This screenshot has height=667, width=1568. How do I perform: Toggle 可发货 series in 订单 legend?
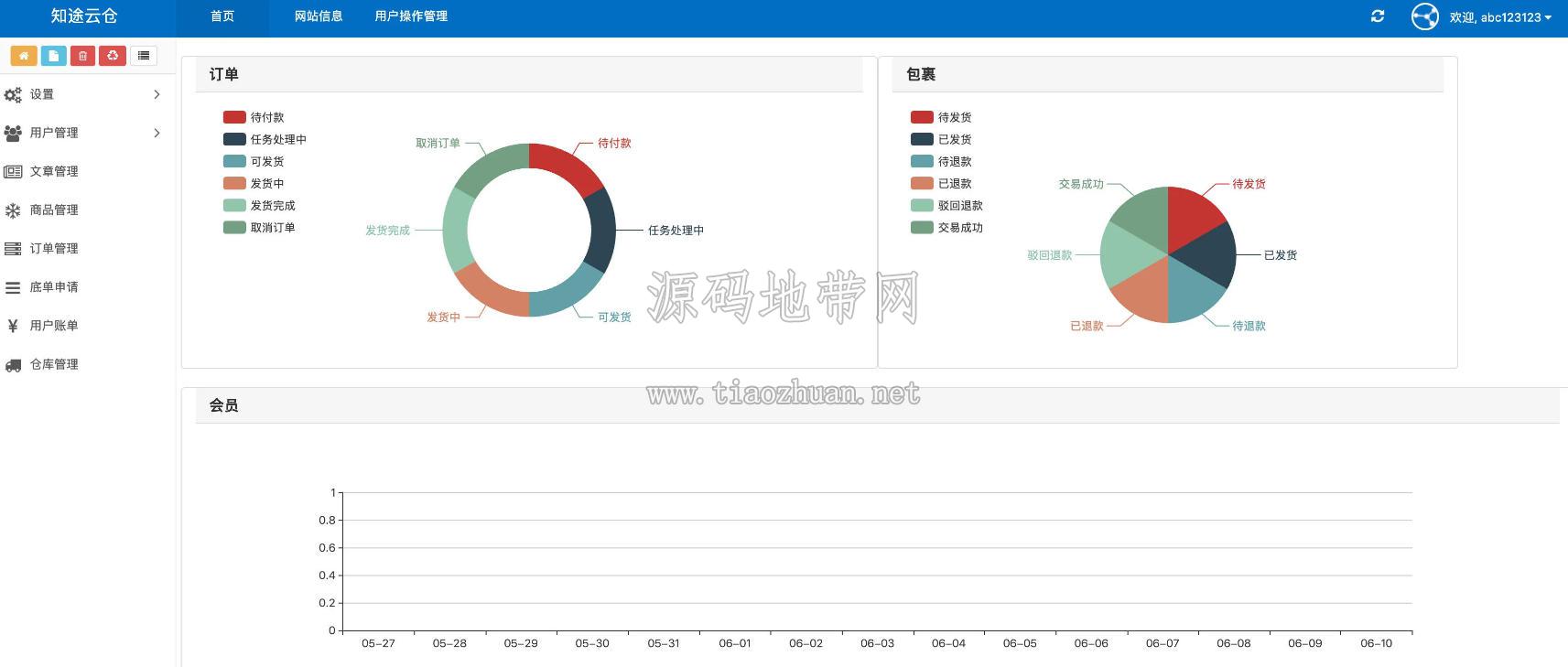click(254, 161)
